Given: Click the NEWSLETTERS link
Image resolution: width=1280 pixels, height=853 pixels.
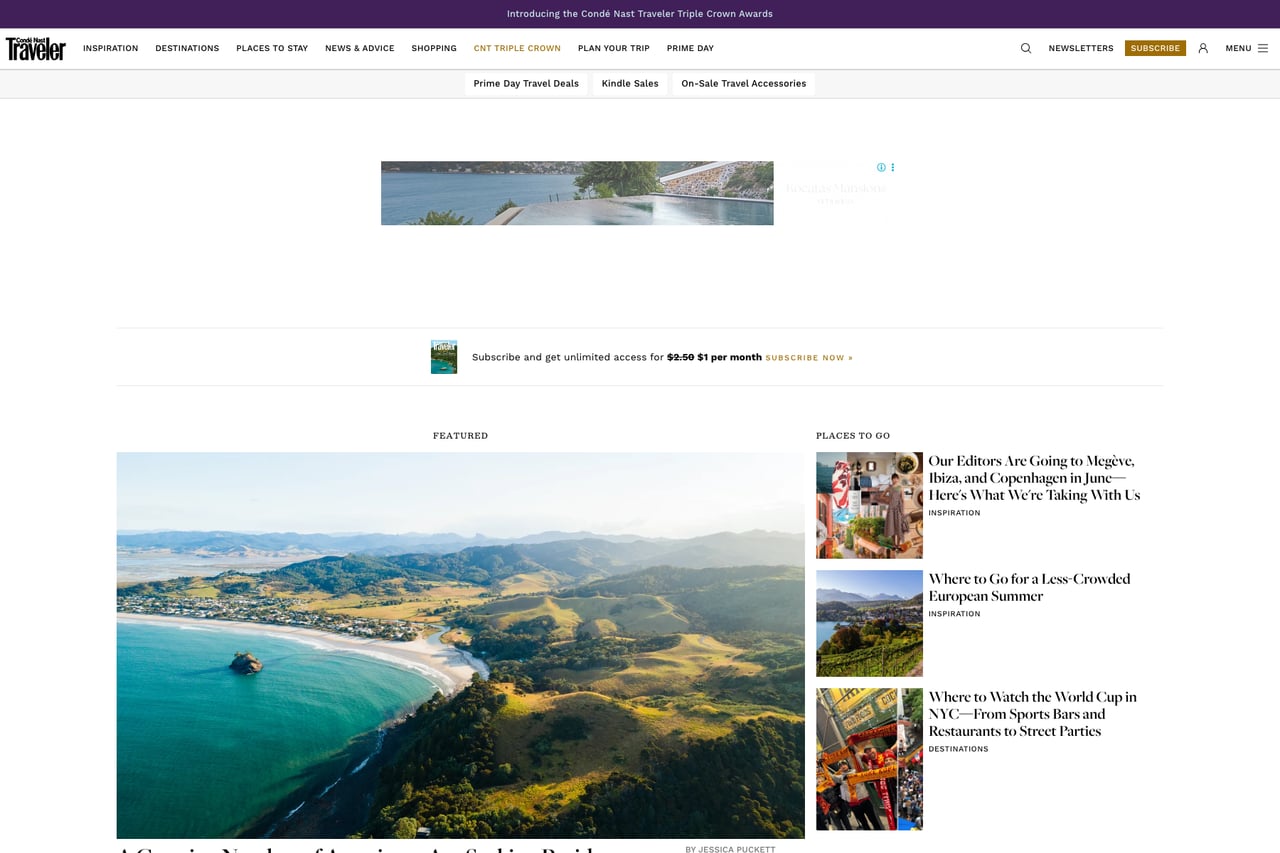Looking at the screenshot, I should [1081, 48].
